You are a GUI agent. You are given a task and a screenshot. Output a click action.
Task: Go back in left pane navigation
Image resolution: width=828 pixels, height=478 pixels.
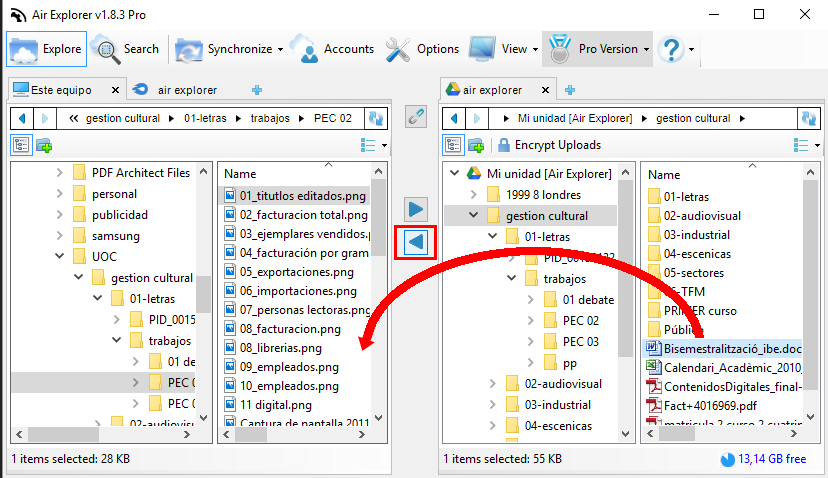pyautogui.click(x=22, y=118)
